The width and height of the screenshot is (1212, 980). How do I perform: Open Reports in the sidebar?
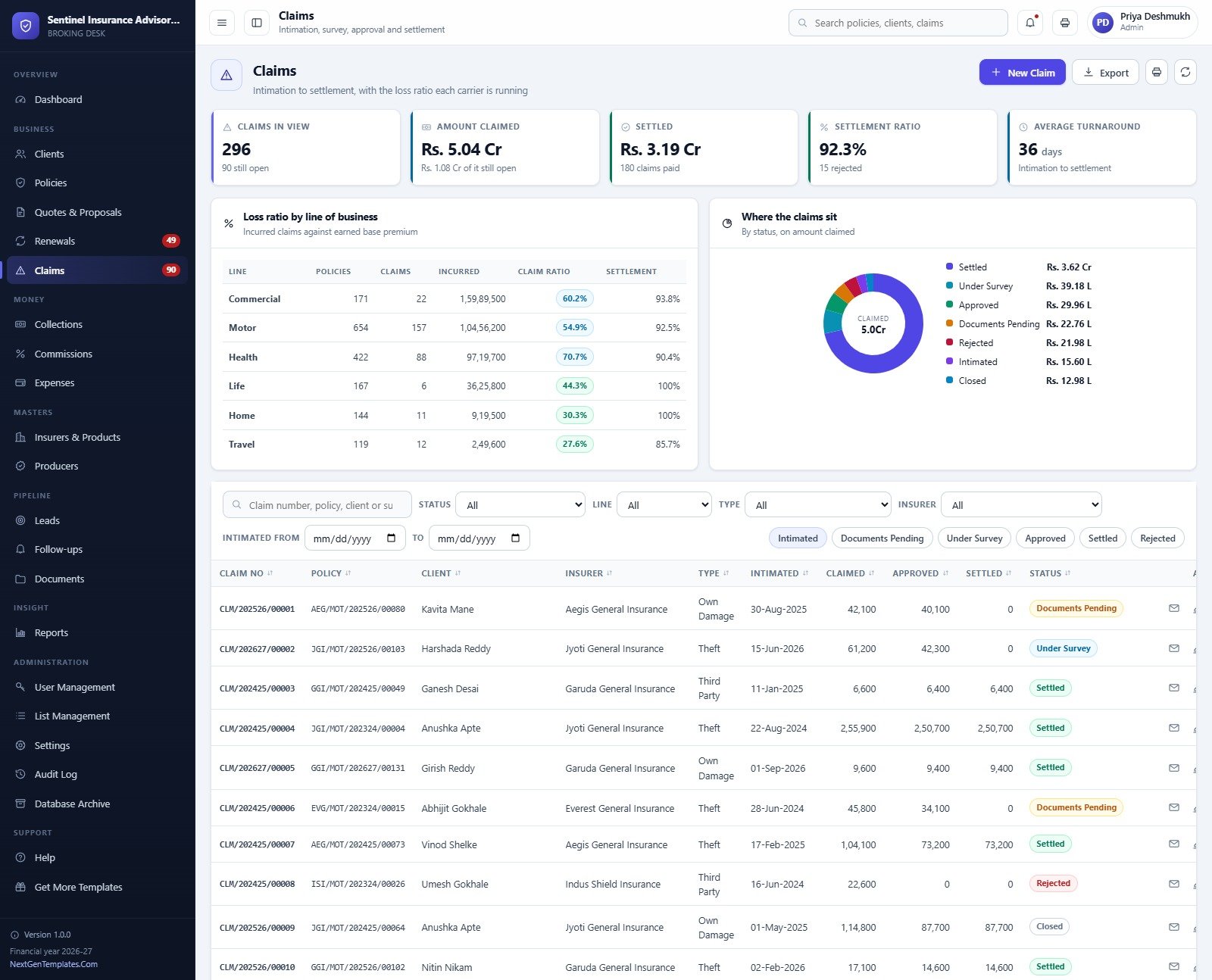tap(97, 632)
